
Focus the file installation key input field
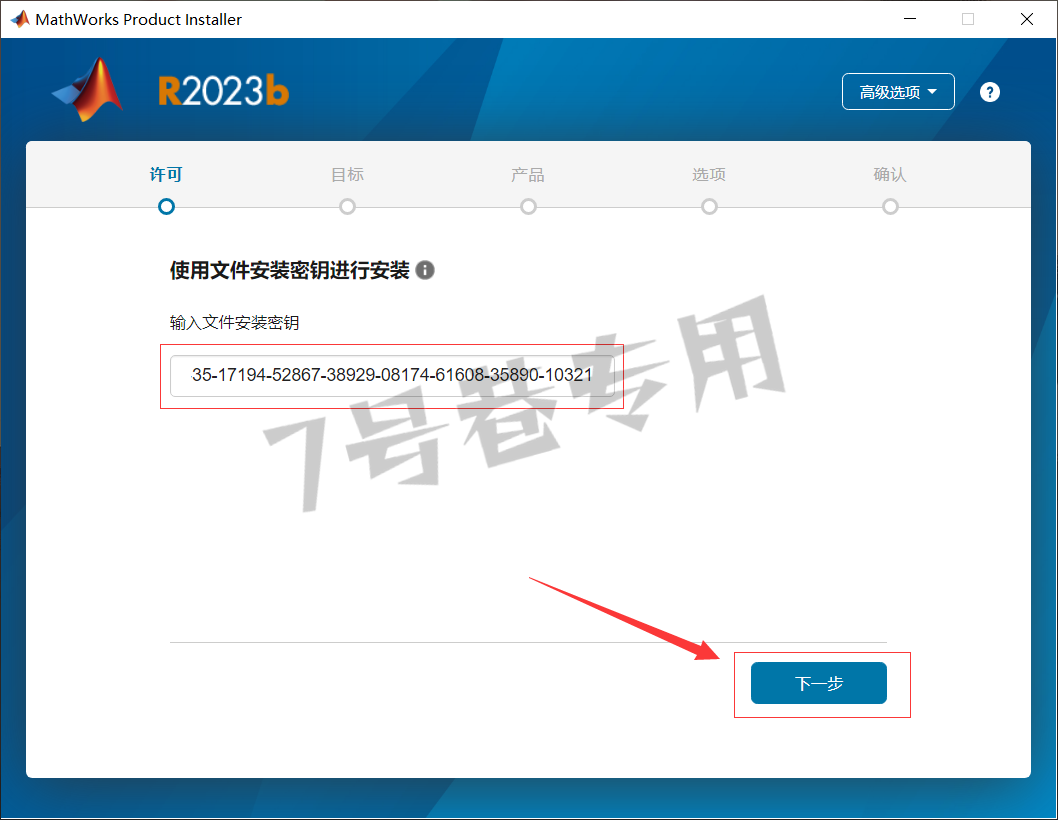(392, 376)
